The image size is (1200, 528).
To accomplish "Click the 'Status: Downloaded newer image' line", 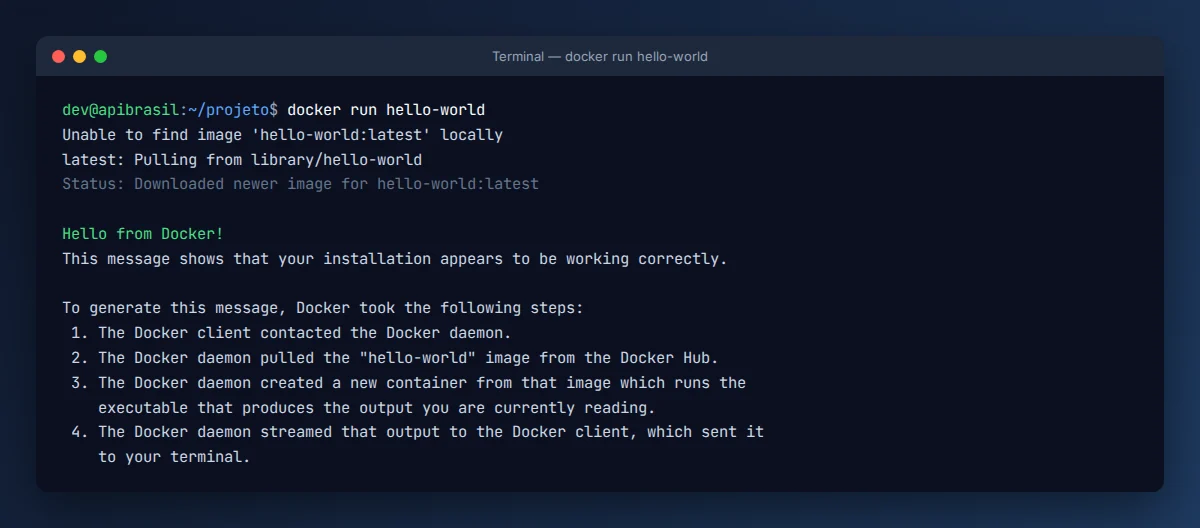I will pyautogui.click(x=301, y=184).
